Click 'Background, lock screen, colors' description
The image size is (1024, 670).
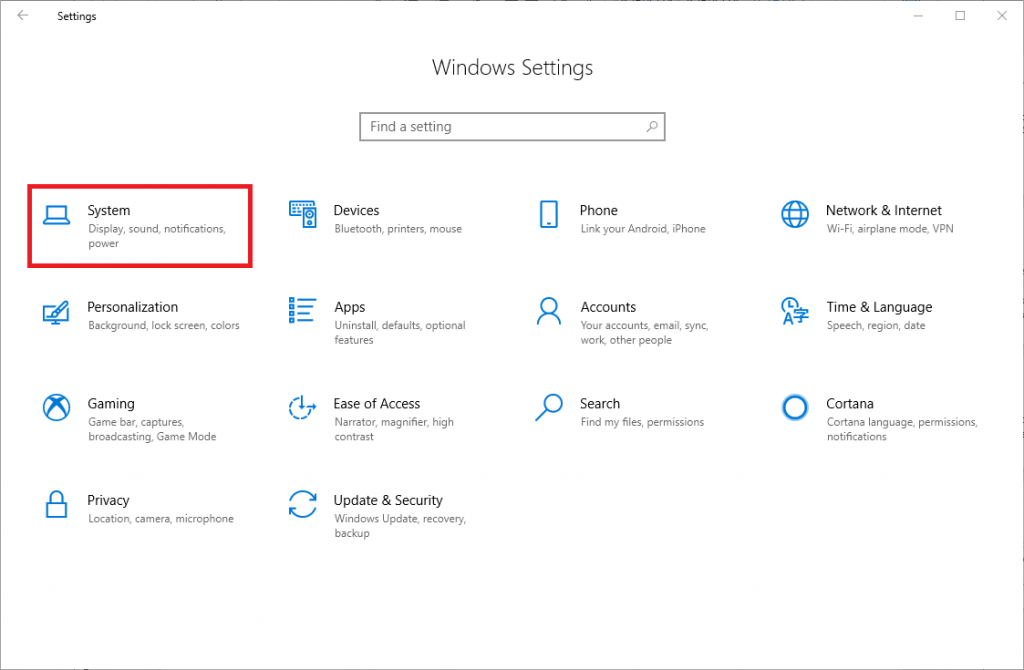[164, 325]
